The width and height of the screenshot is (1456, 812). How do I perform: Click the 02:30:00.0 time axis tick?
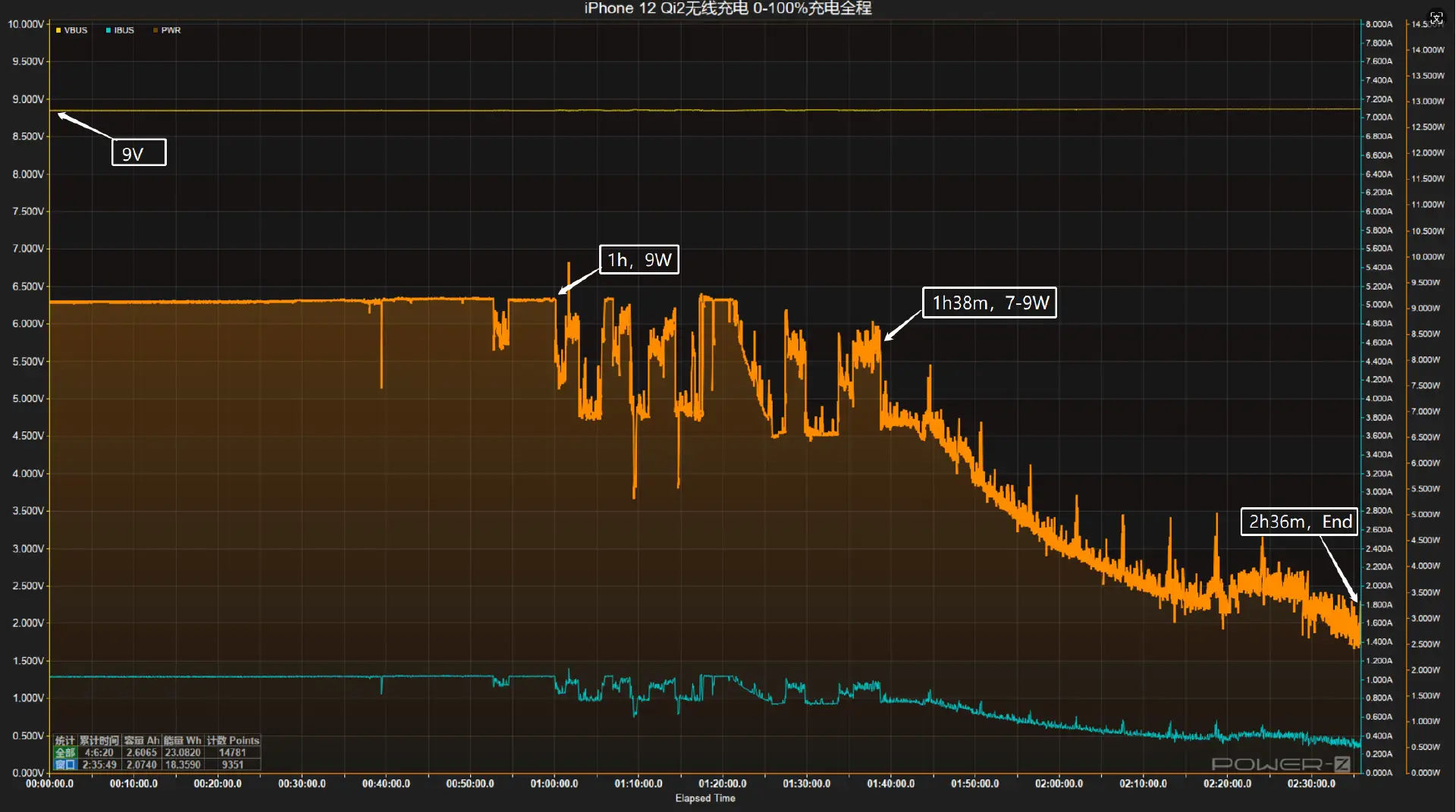tap(1311, 784)
